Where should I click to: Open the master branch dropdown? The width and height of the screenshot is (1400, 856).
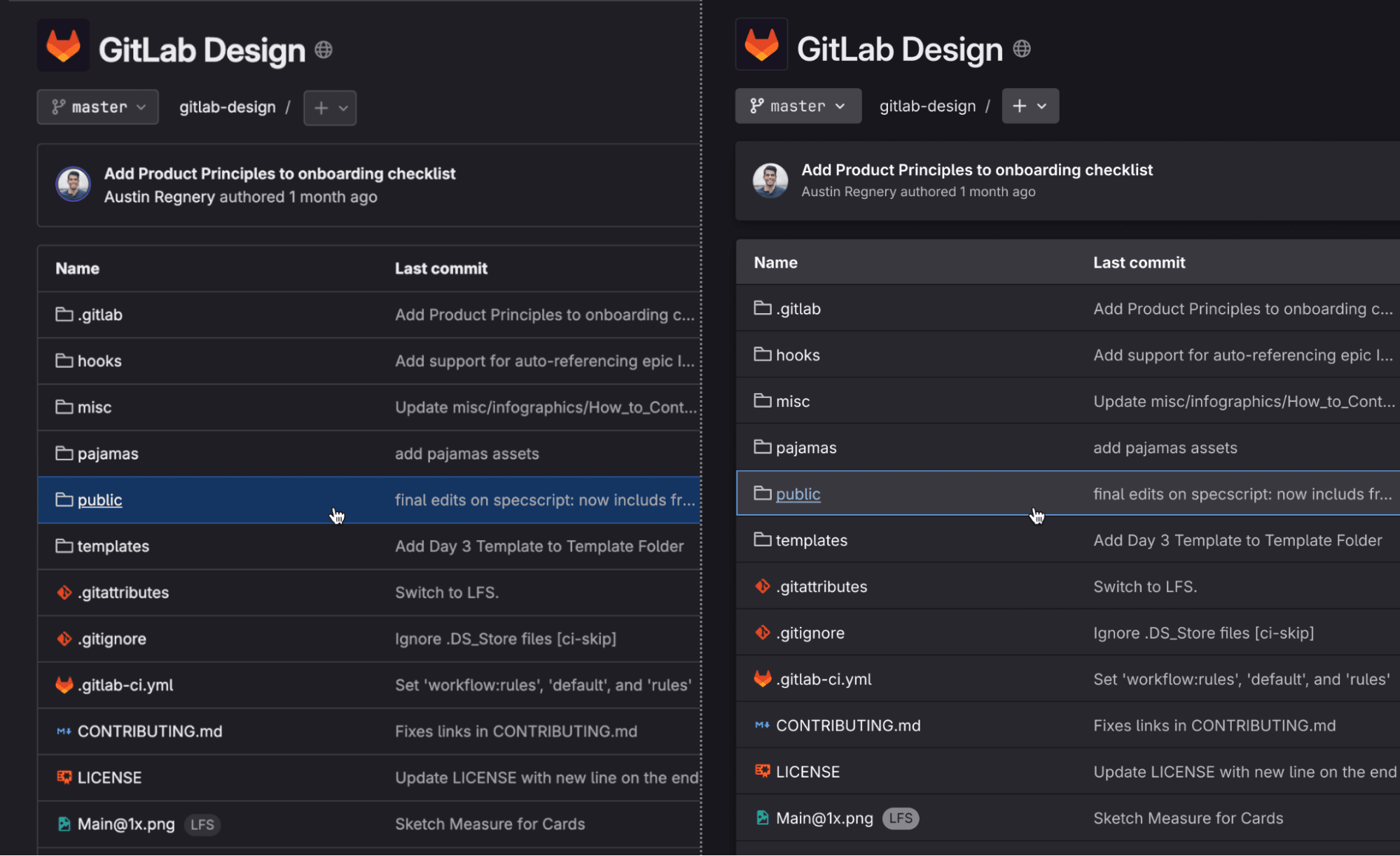(97, 106)
